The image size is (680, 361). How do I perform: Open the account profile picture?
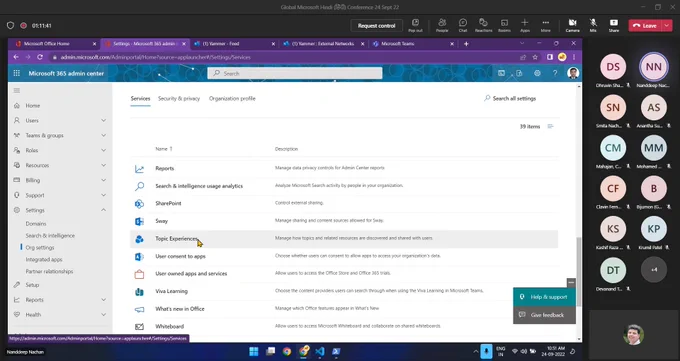(x=573, y=73)
